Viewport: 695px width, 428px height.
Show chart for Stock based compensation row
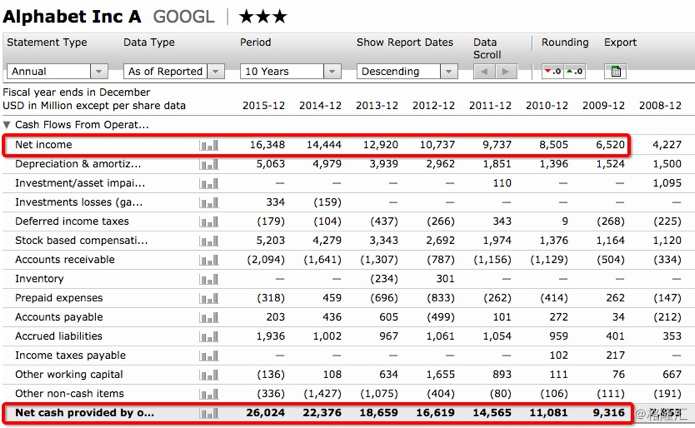pos(209,241)
